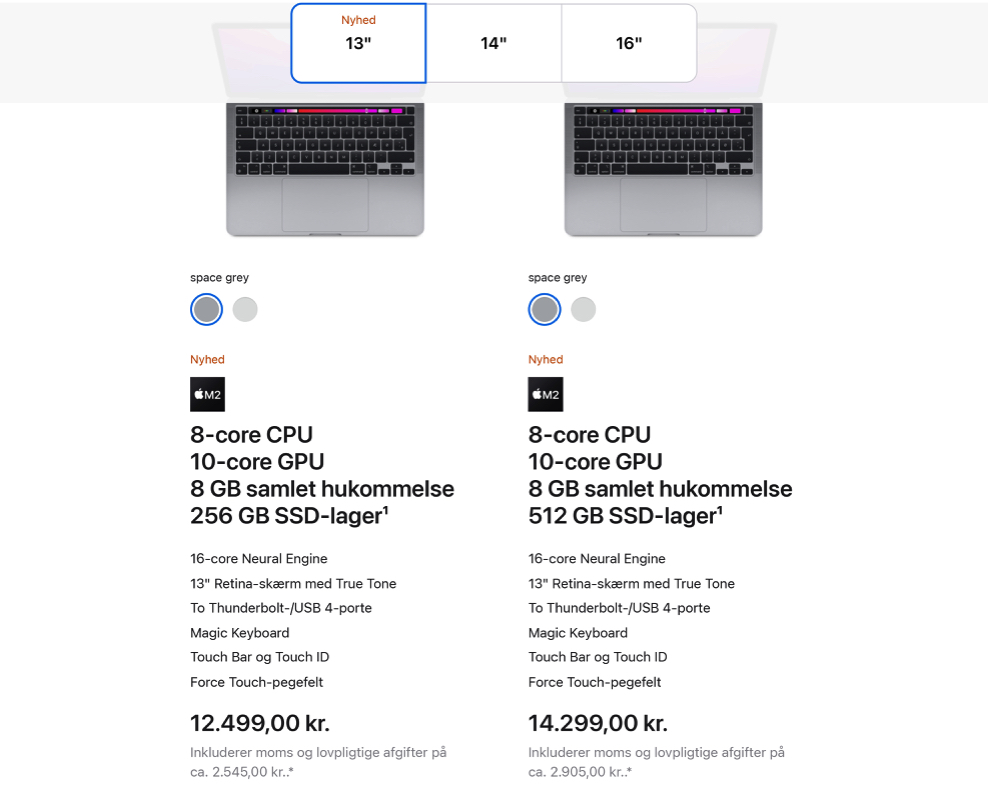
Task: Click the 512 GB SSD-lager heading
Action: tap(625, 516)
